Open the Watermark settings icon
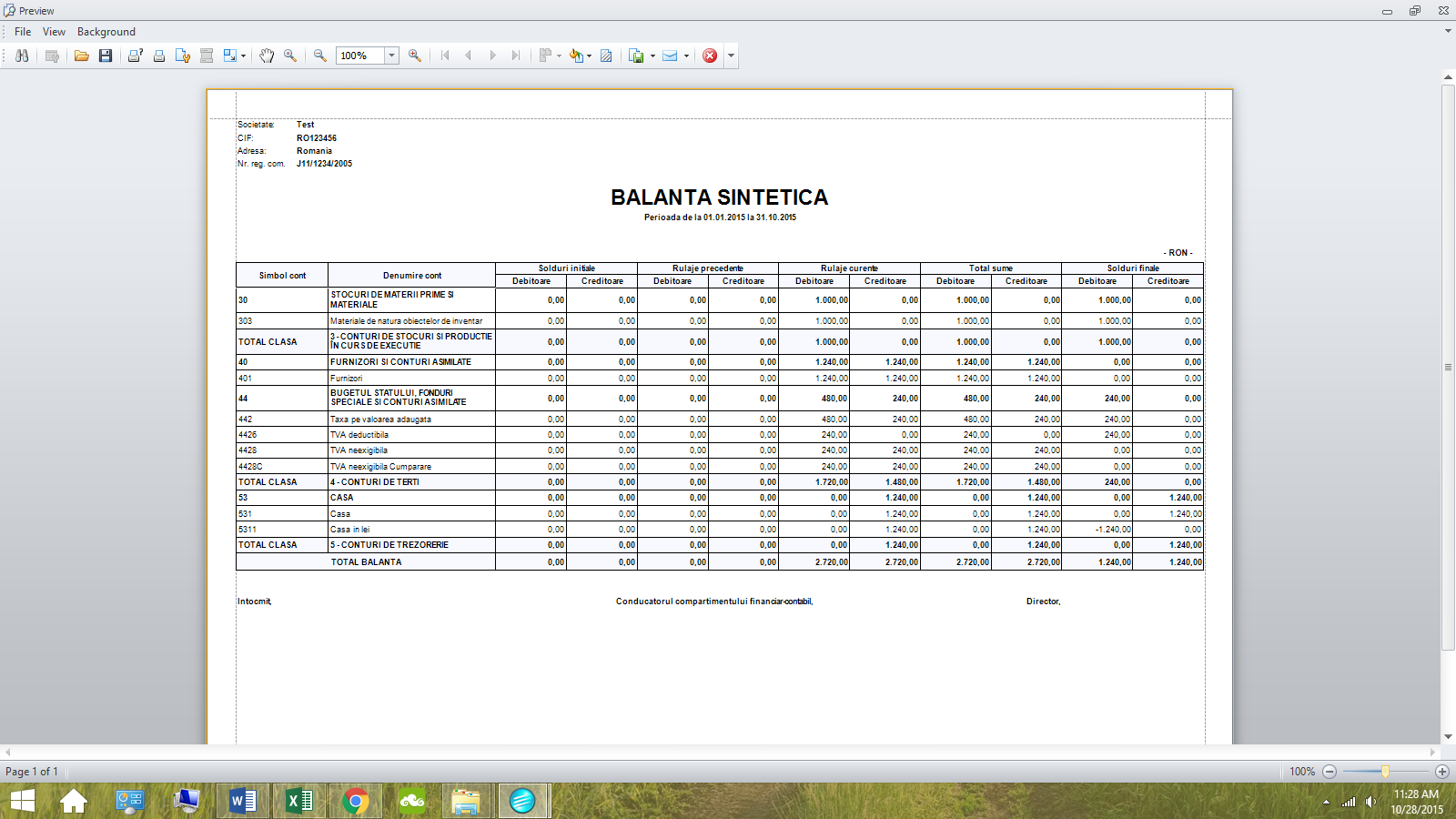This screenshot has height=819, width=1456. tap(606, 56)
